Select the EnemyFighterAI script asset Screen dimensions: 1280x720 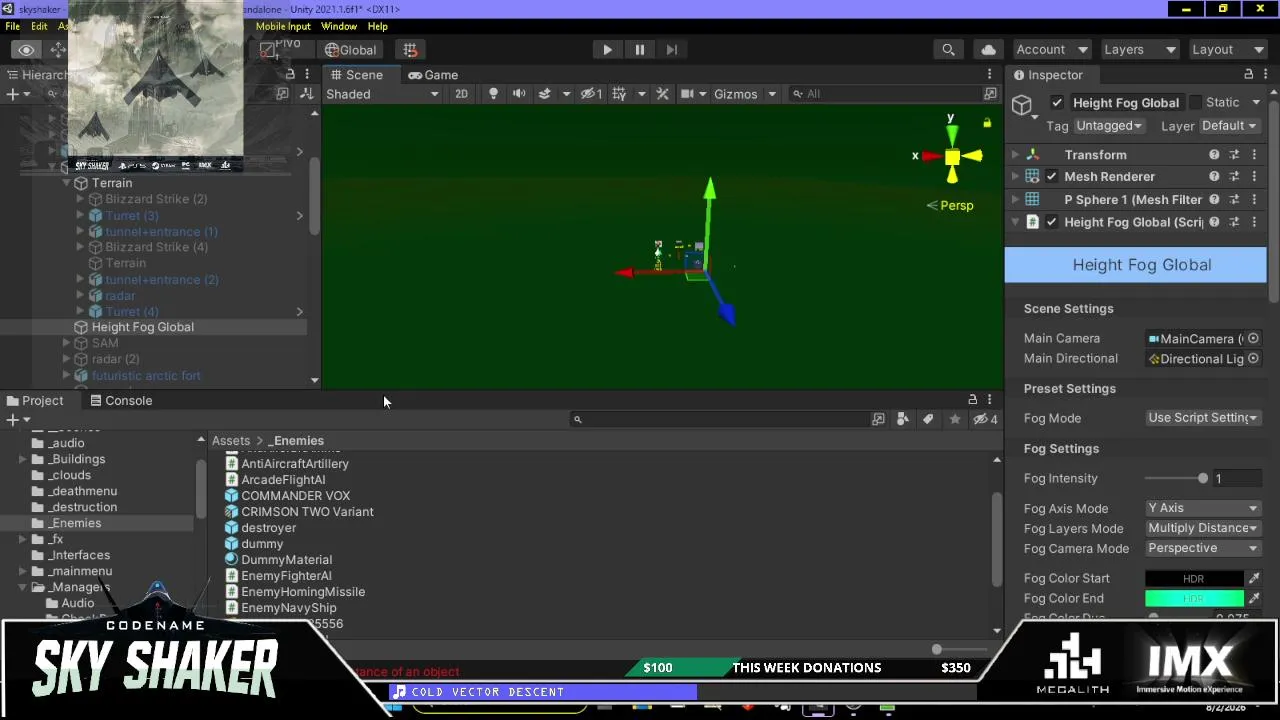[286, 576]
